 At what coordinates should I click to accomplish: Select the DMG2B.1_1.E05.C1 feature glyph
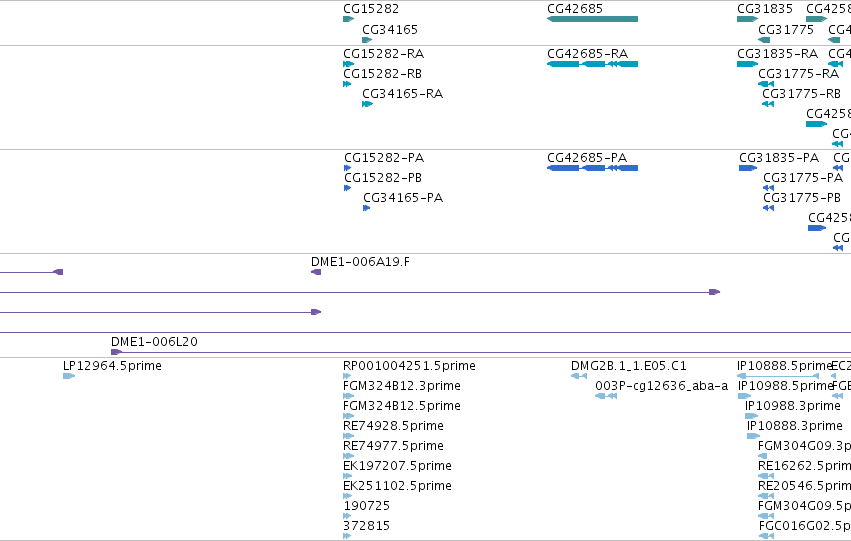[x=579, y=376]
